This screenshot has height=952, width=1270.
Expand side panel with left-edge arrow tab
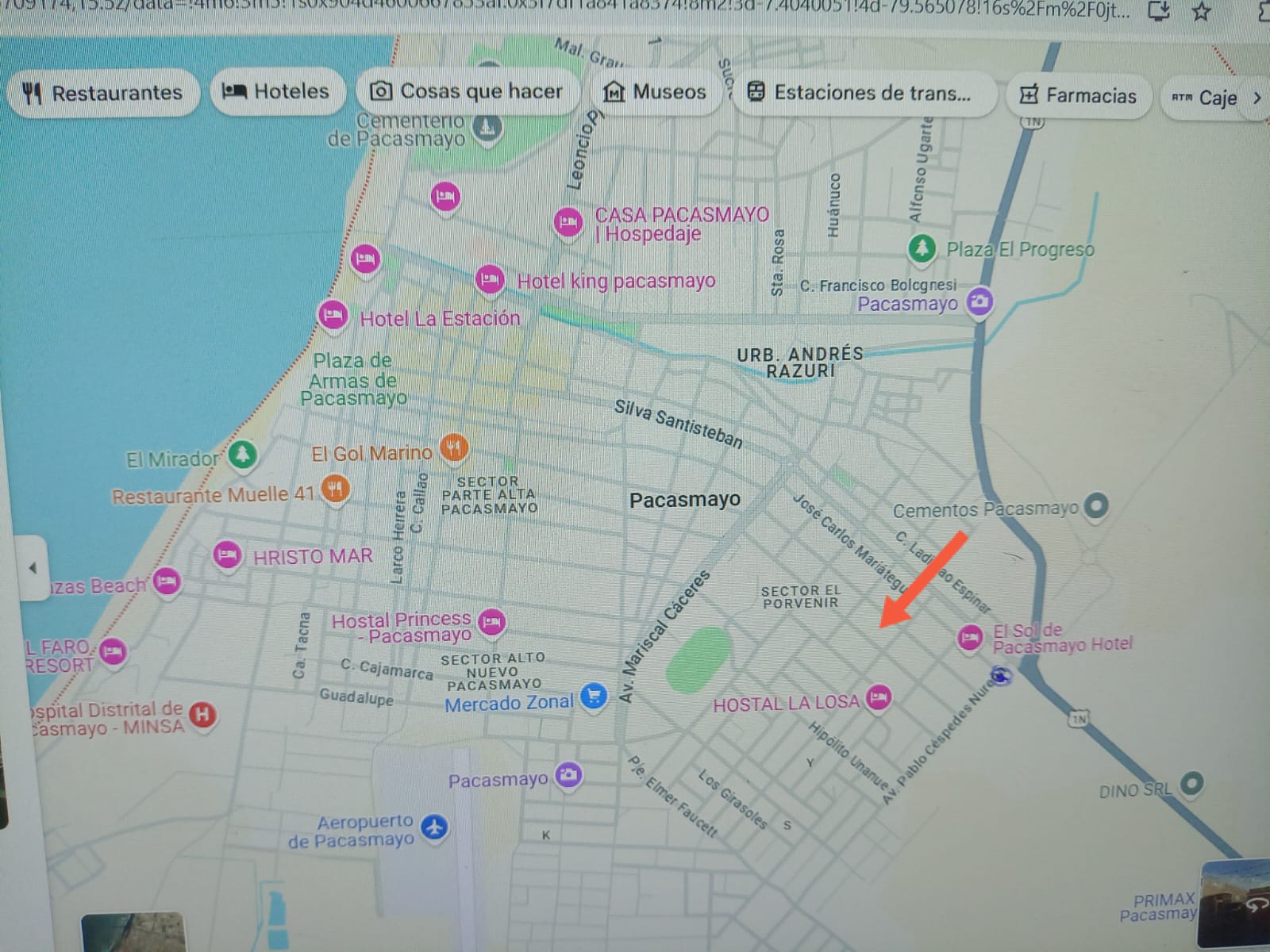pos(32,568)
